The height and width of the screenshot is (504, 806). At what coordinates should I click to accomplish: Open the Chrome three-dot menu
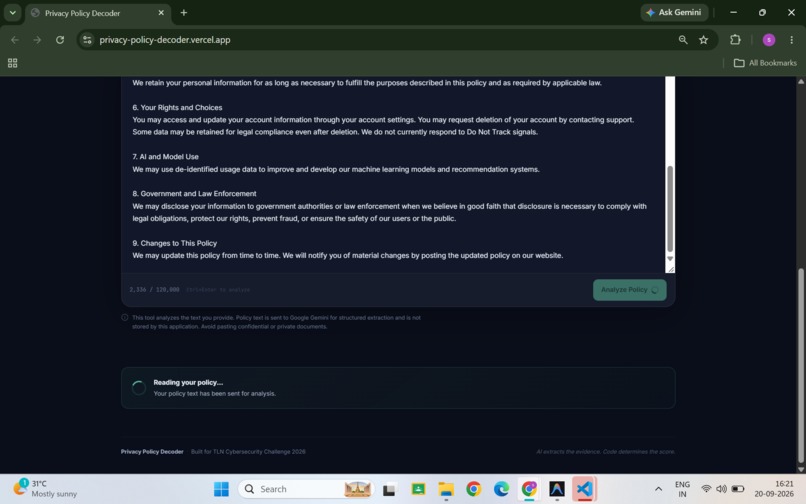pyautogui.click(x=792, y=40)
